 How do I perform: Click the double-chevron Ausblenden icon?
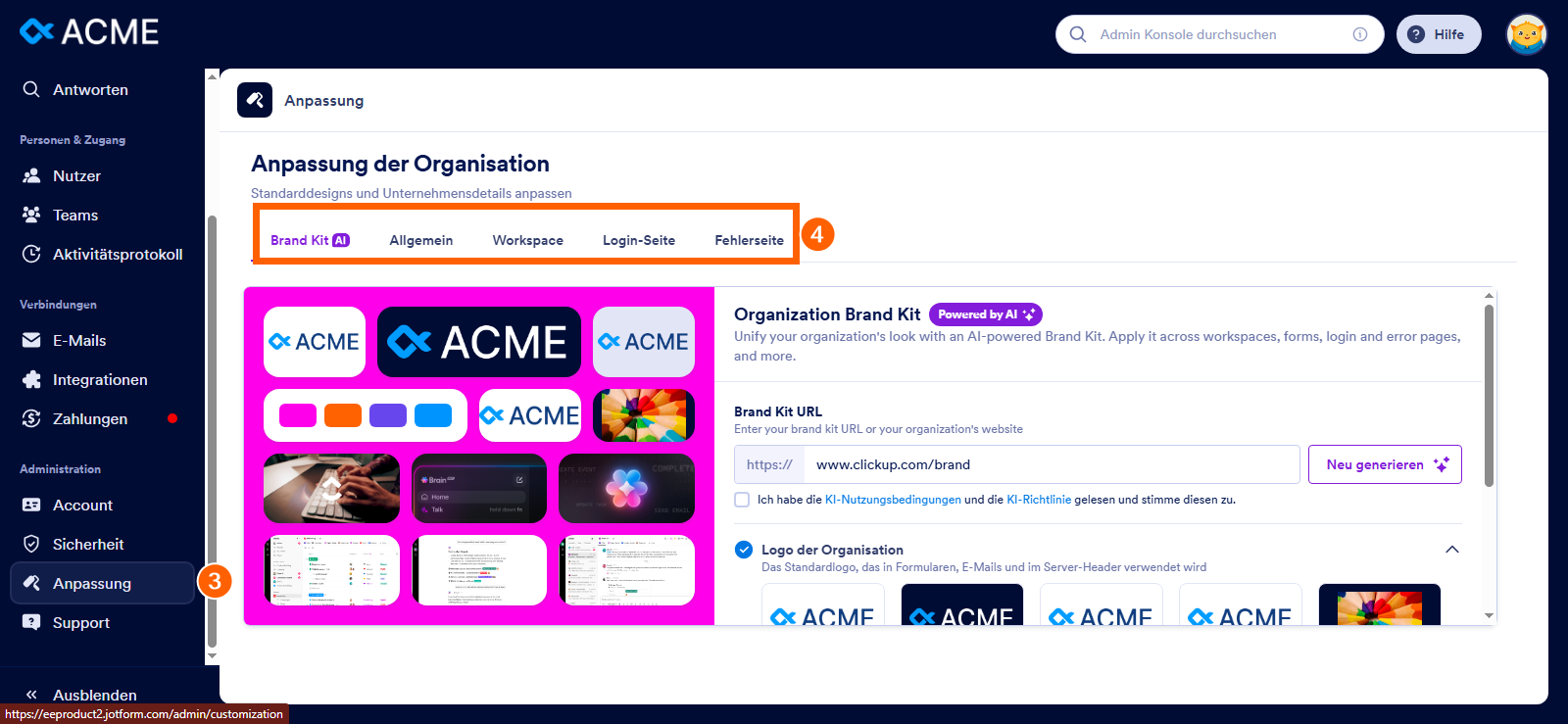(31, 695)
